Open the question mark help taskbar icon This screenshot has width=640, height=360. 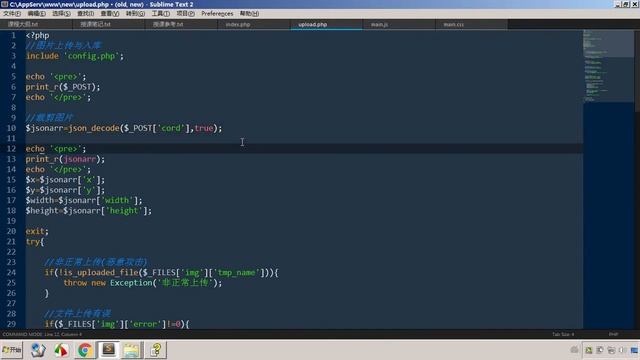pyautogui.click(x=156, y=350)
